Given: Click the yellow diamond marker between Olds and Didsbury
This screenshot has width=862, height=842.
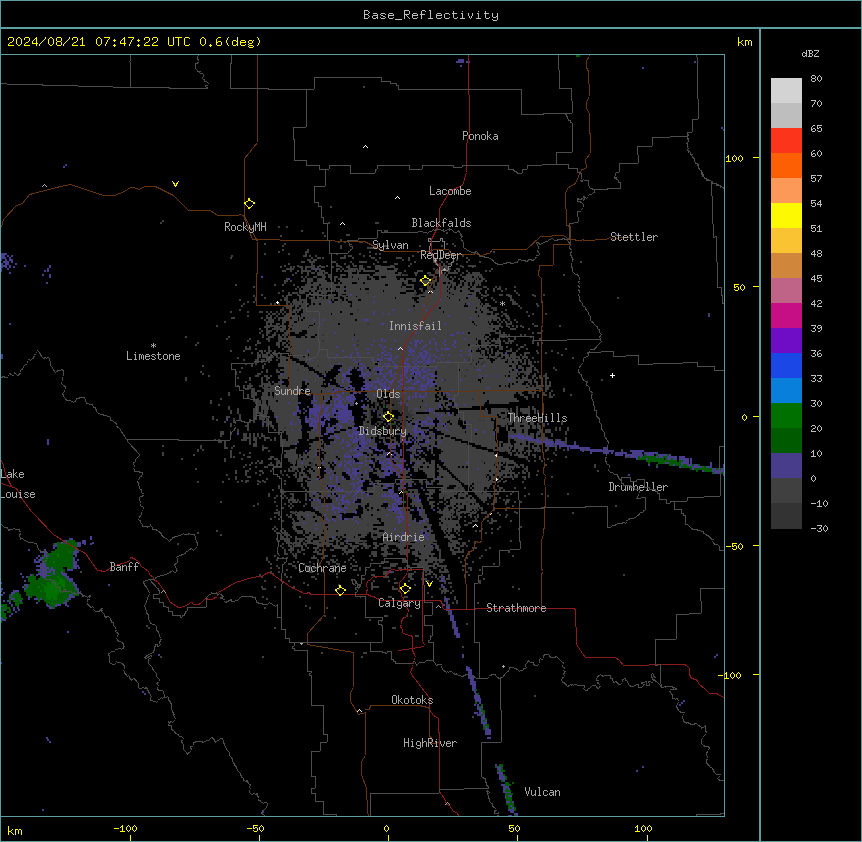Looking at the screenshot, I should tap(388, 417).
